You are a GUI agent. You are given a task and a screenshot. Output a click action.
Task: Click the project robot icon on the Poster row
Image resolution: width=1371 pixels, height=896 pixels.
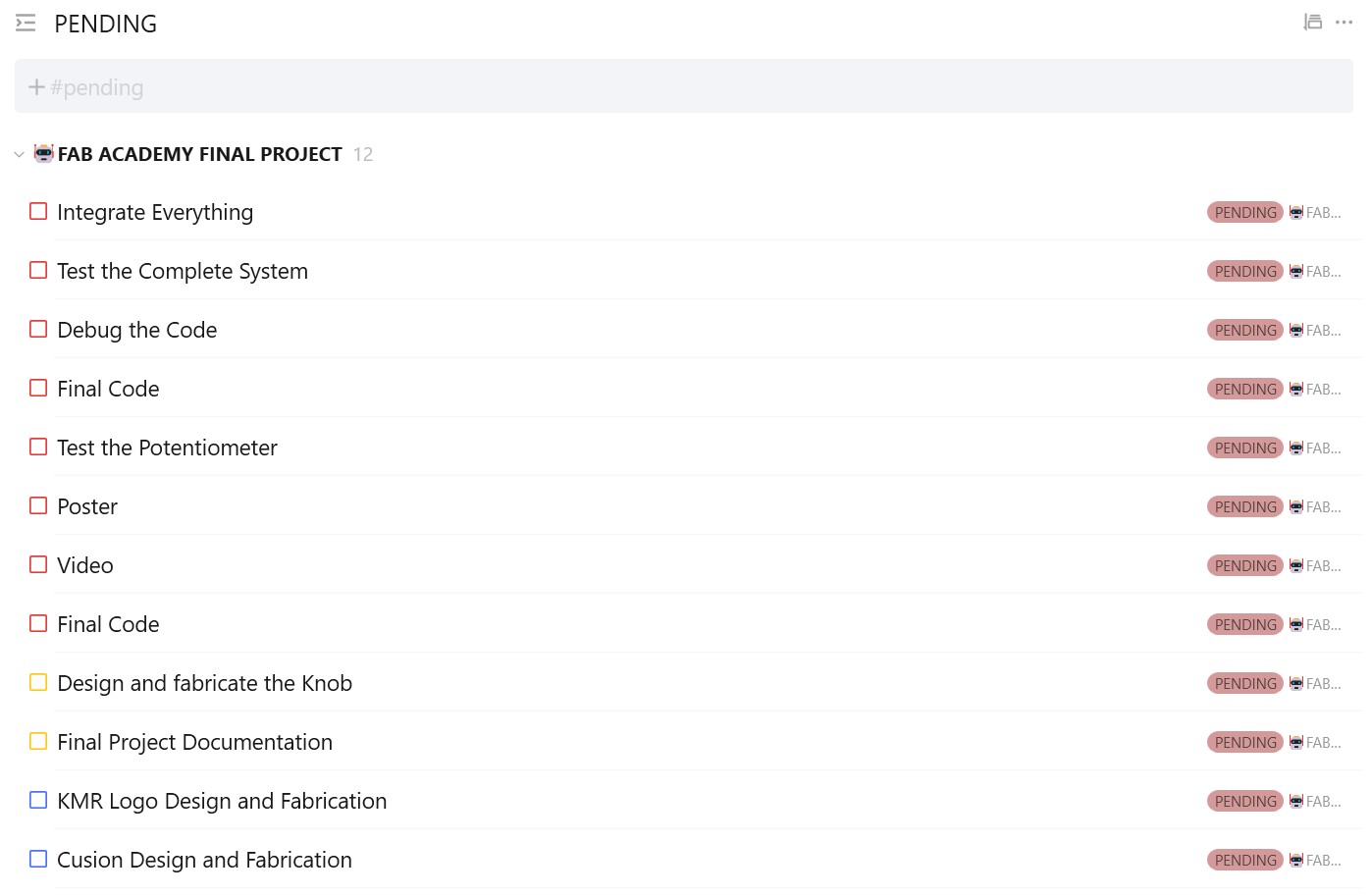(x=1295, y=506)
